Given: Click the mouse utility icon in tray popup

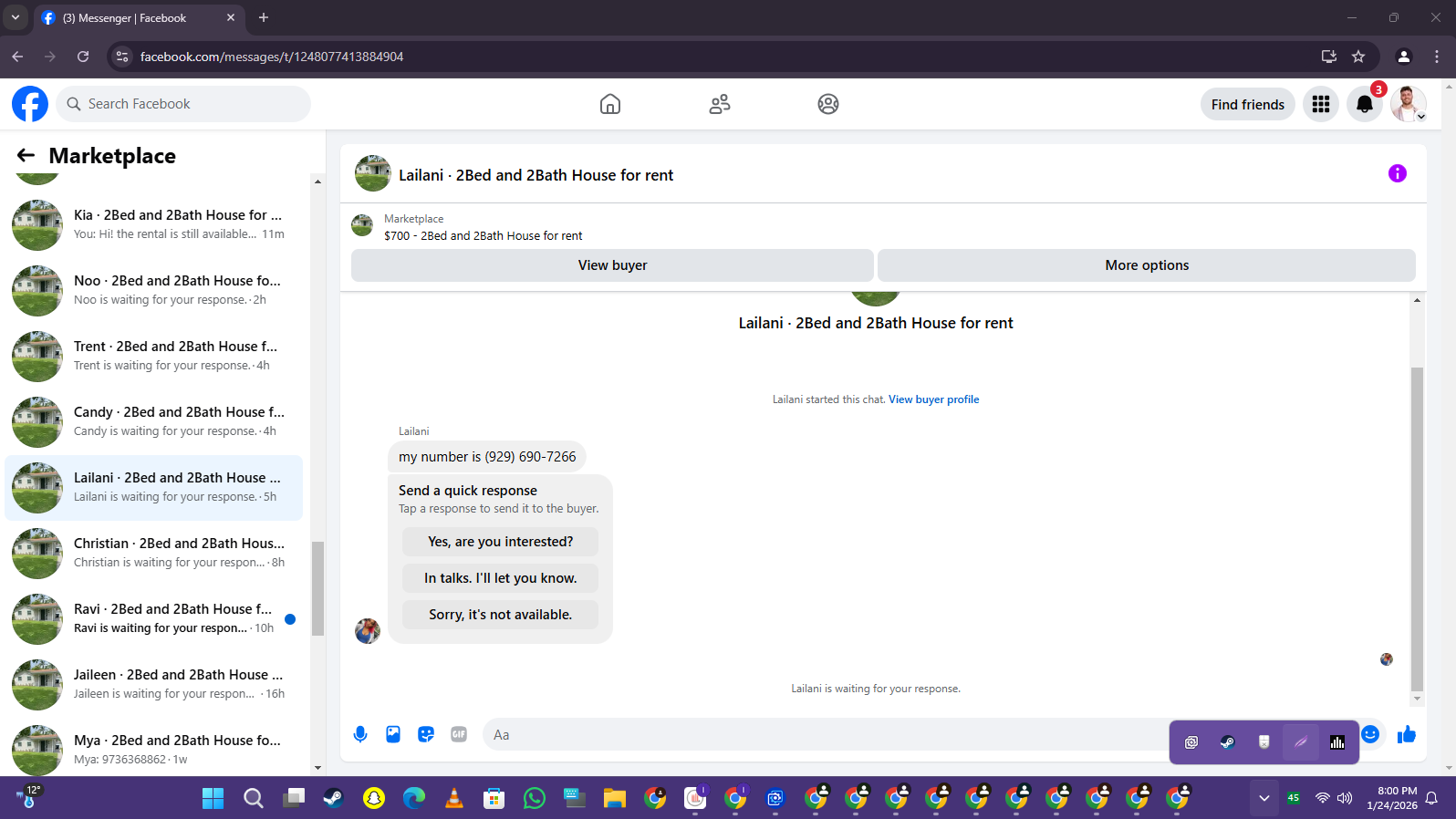Looking at the screenshot, I should (x=1264, y=742).
